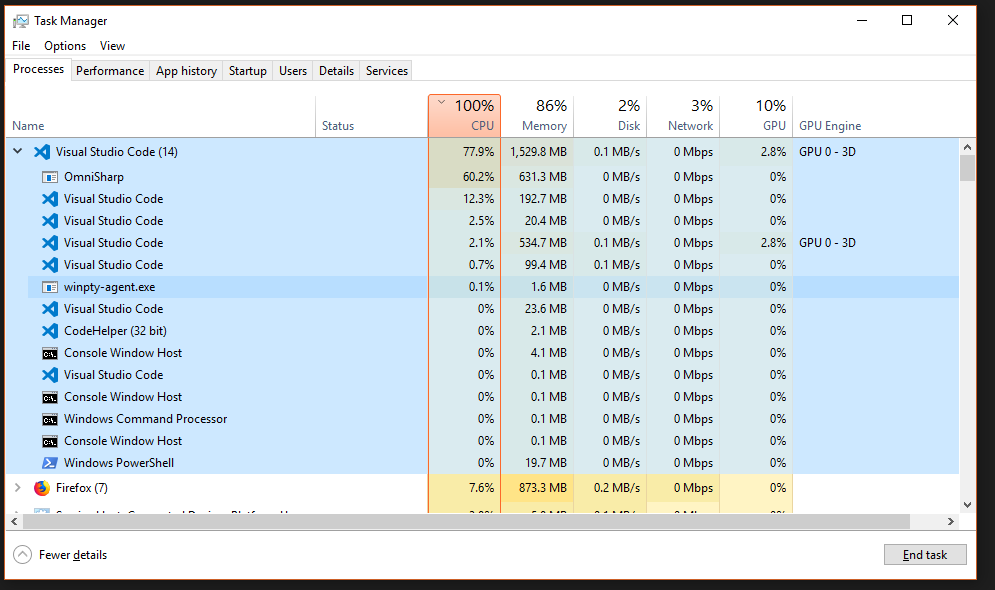
Task: Click the horizontal scrollbar thumb
Action: [x=466, y=521]
